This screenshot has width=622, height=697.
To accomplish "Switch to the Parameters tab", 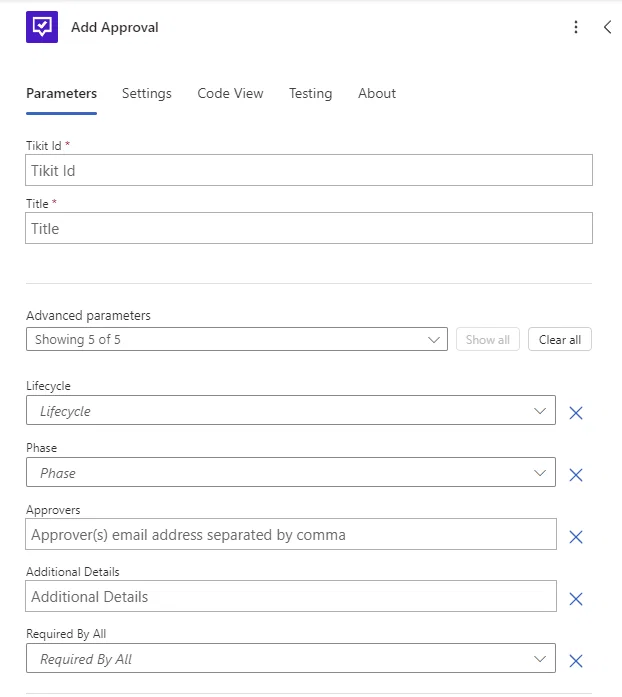I will (61, 93).
